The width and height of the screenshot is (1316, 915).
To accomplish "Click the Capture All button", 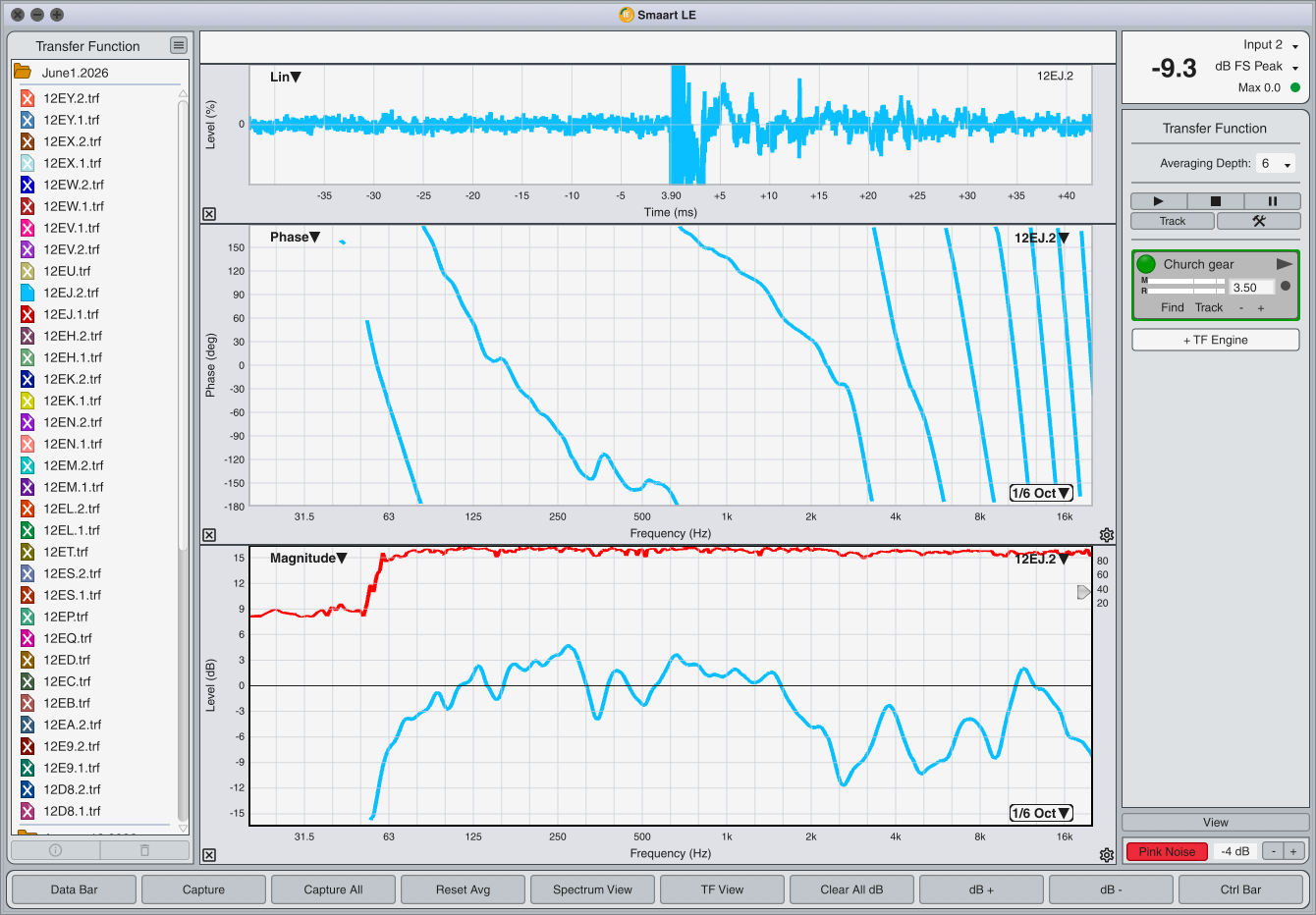I will click(333, 889).
